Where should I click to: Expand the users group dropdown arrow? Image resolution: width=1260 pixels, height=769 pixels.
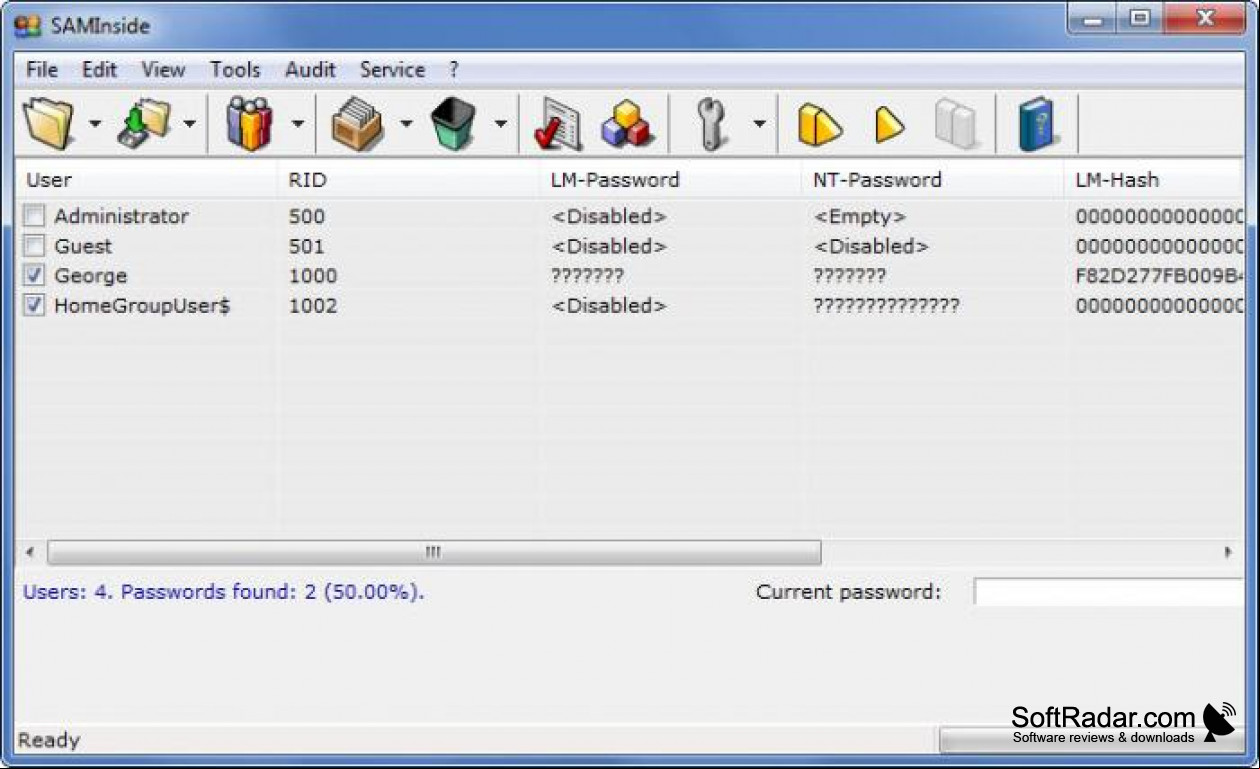tap(297, 124)
